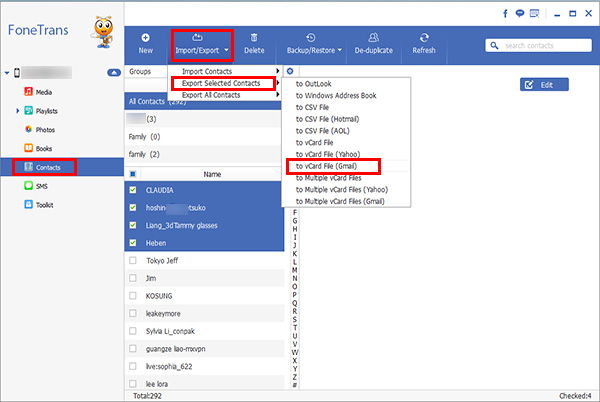Viewport: 600px width, 402px height.
Task: Jump to letter W in index
Action: tap(295, 352)
